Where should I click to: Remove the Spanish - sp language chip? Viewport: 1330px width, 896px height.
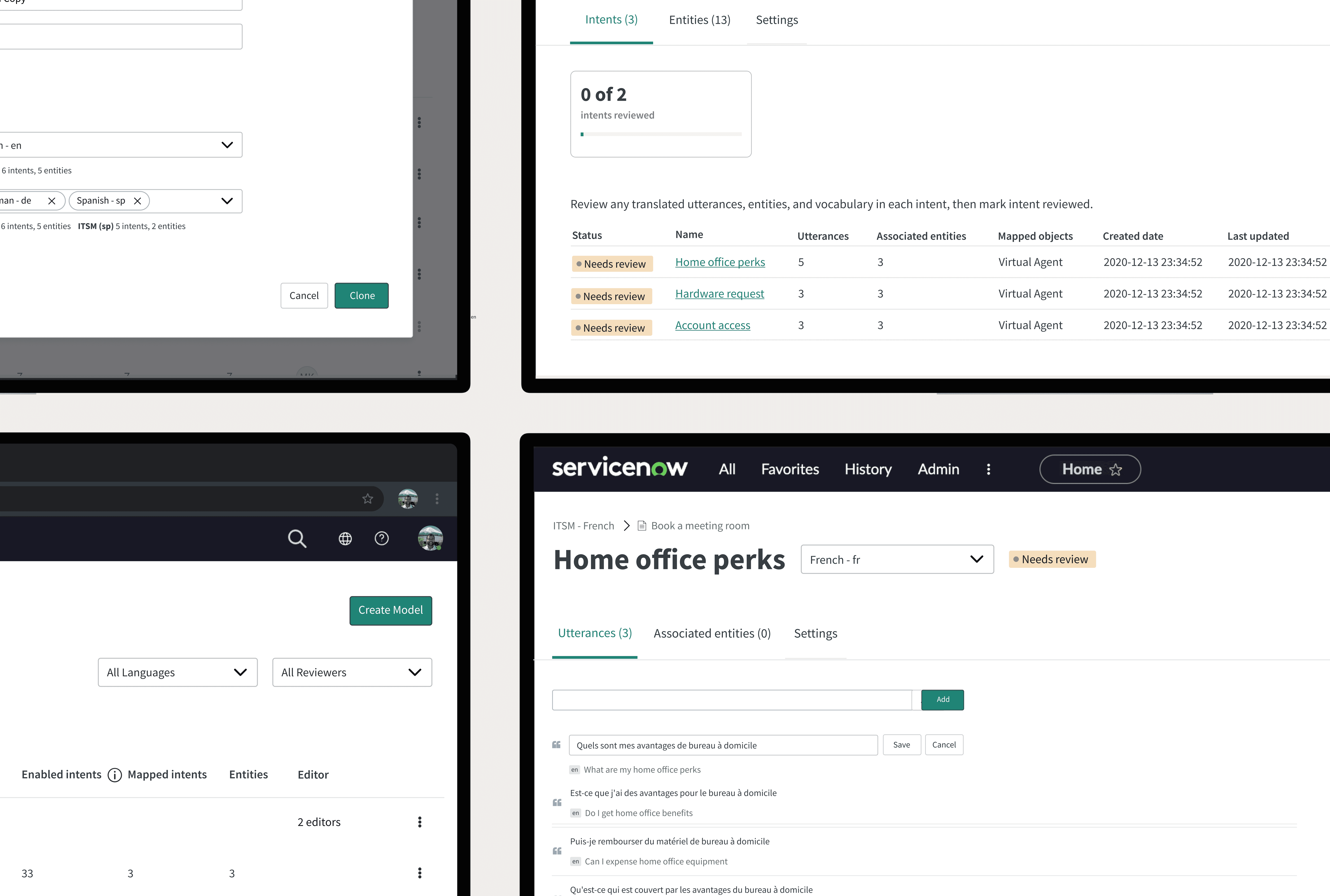click(137, 201)
